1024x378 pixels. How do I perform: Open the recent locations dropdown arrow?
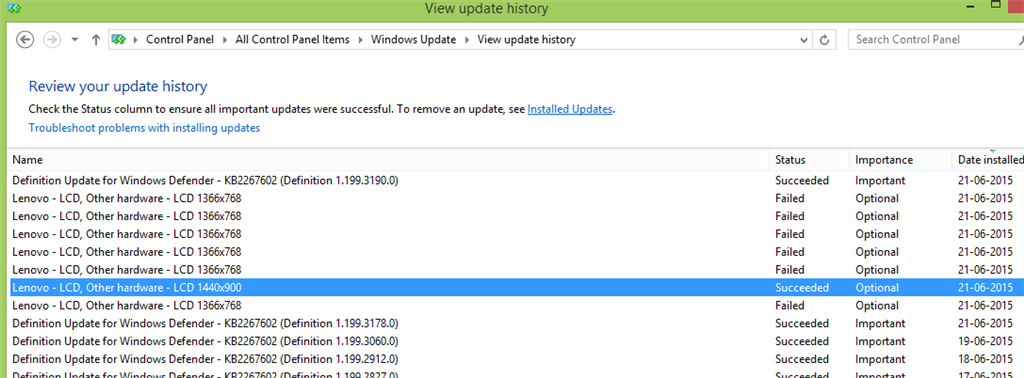(x=74, y=40)
